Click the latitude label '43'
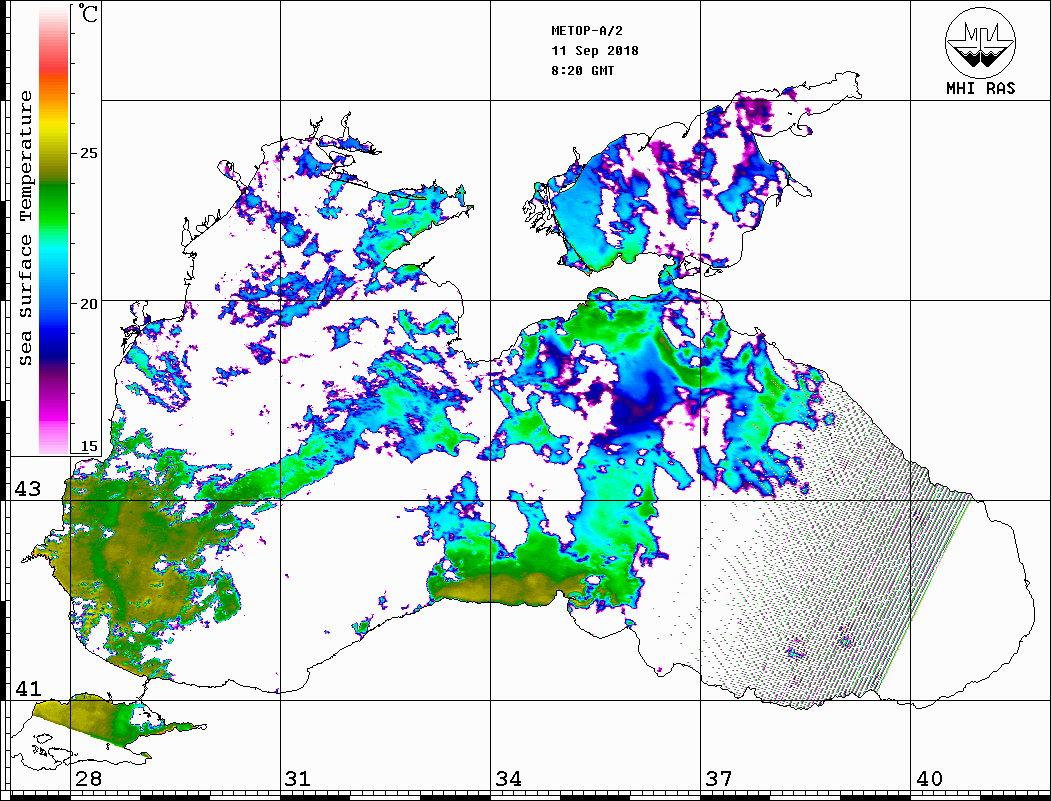1051x801 pixels. (x=28, y=489)
